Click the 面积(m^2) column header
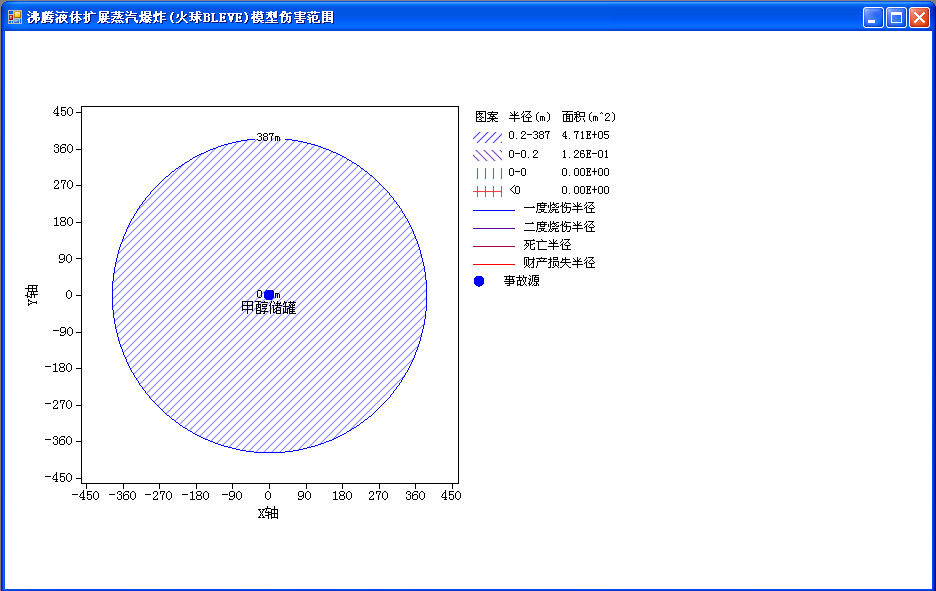The height and width of the screenshot is (591, 936). 589,117
